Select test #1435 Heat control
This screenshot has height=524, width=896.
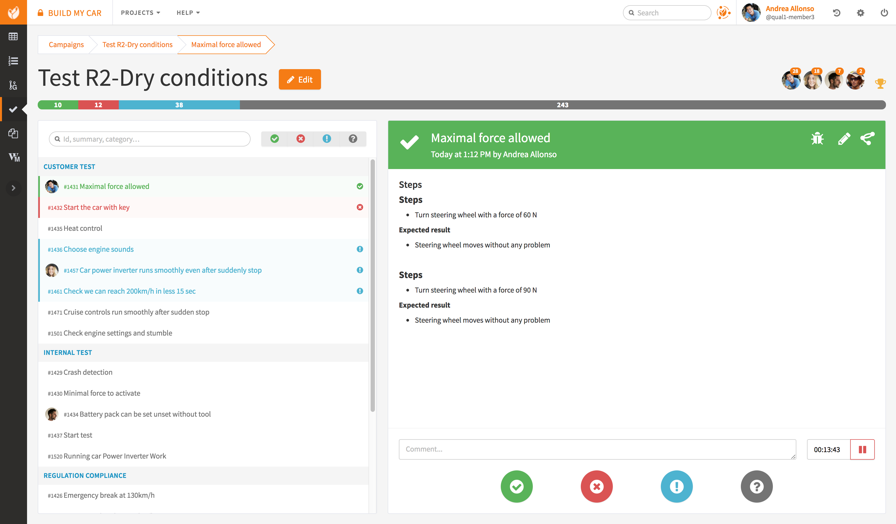[203, 229]
